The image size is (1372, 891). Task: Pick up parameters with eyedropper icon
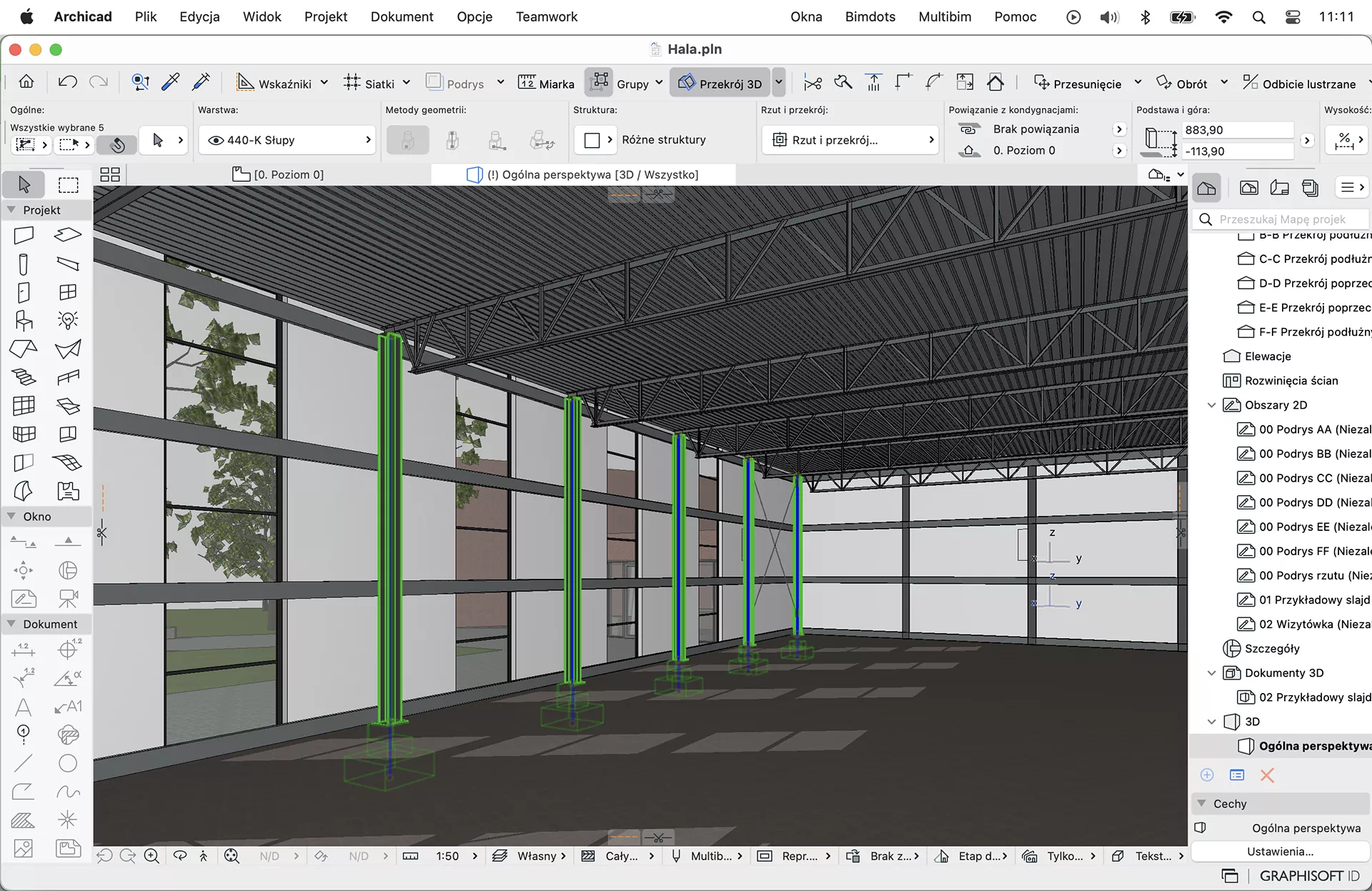171,82
